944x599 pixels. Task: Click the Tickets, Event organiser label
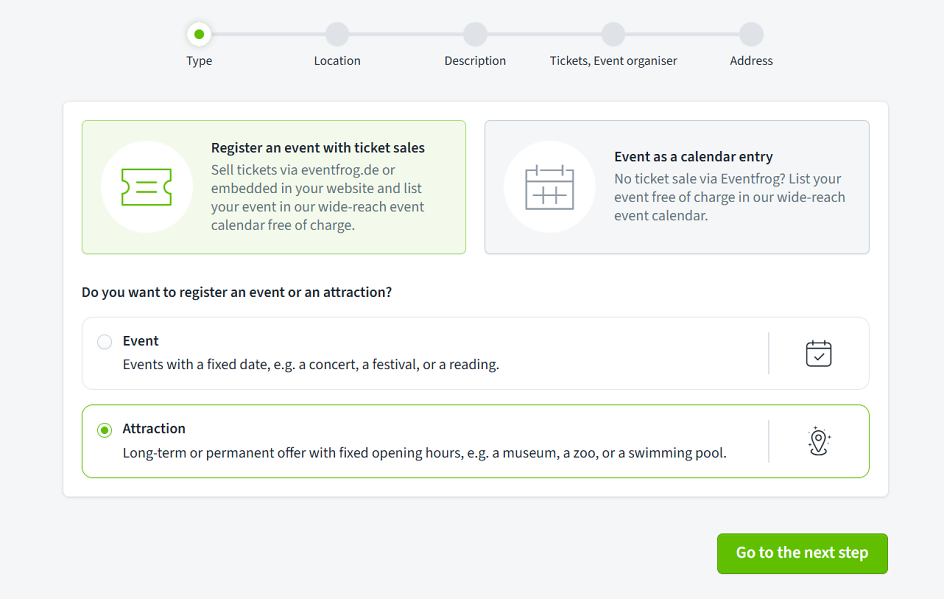[x=613, y=61]
